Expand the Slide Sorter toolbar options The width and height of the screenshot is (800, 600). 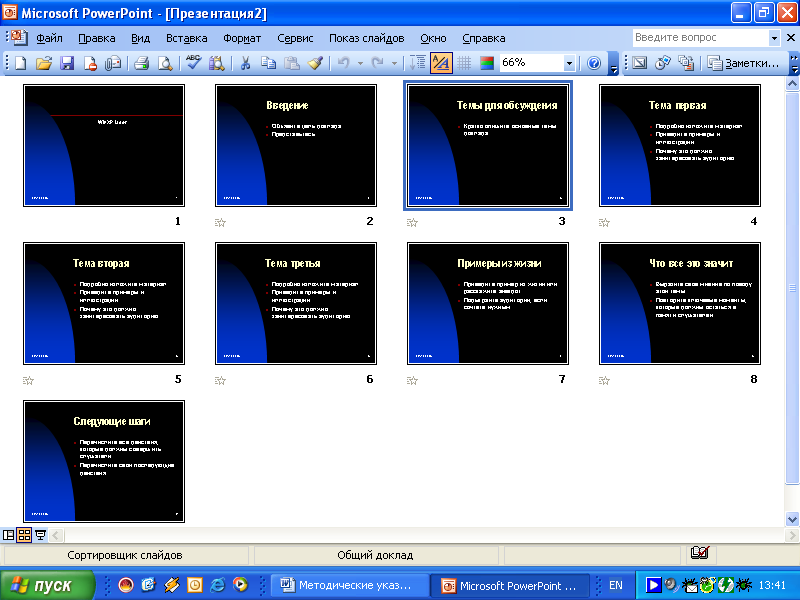[794, 64]
